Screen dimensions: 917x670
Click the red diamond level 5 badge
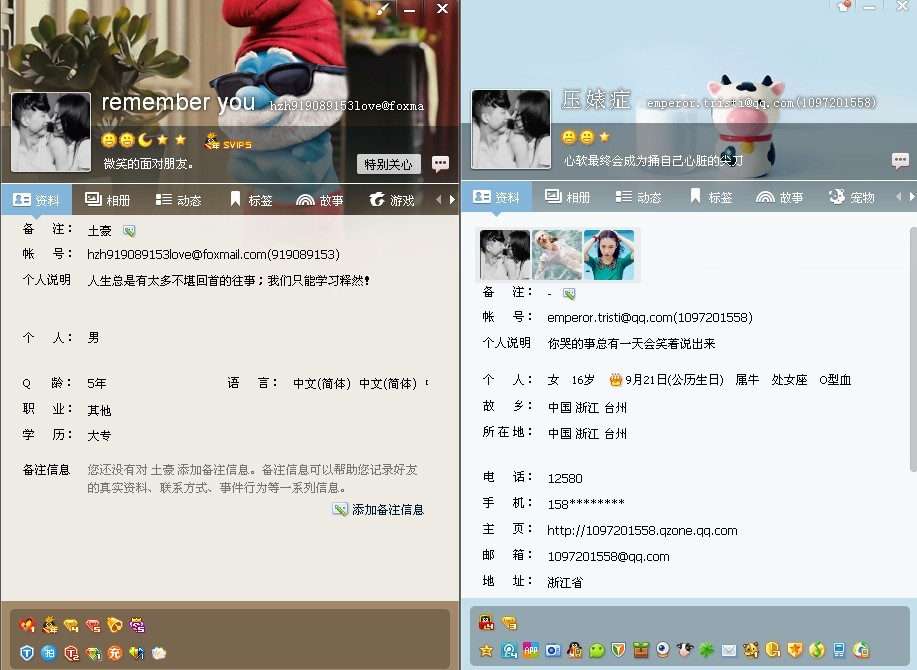[93, 625]
